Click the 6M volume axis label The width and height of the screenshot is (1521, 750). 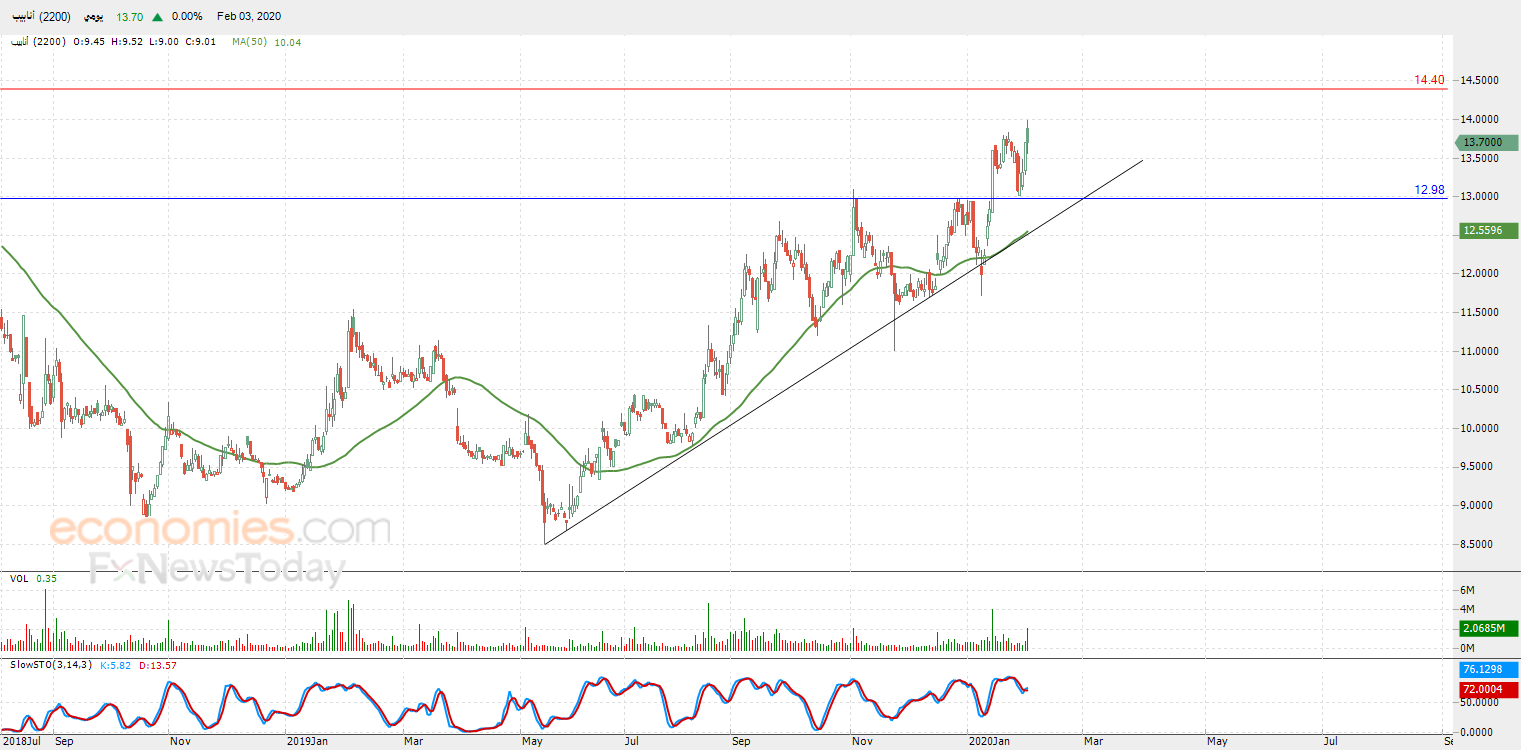click(1469, 591)
